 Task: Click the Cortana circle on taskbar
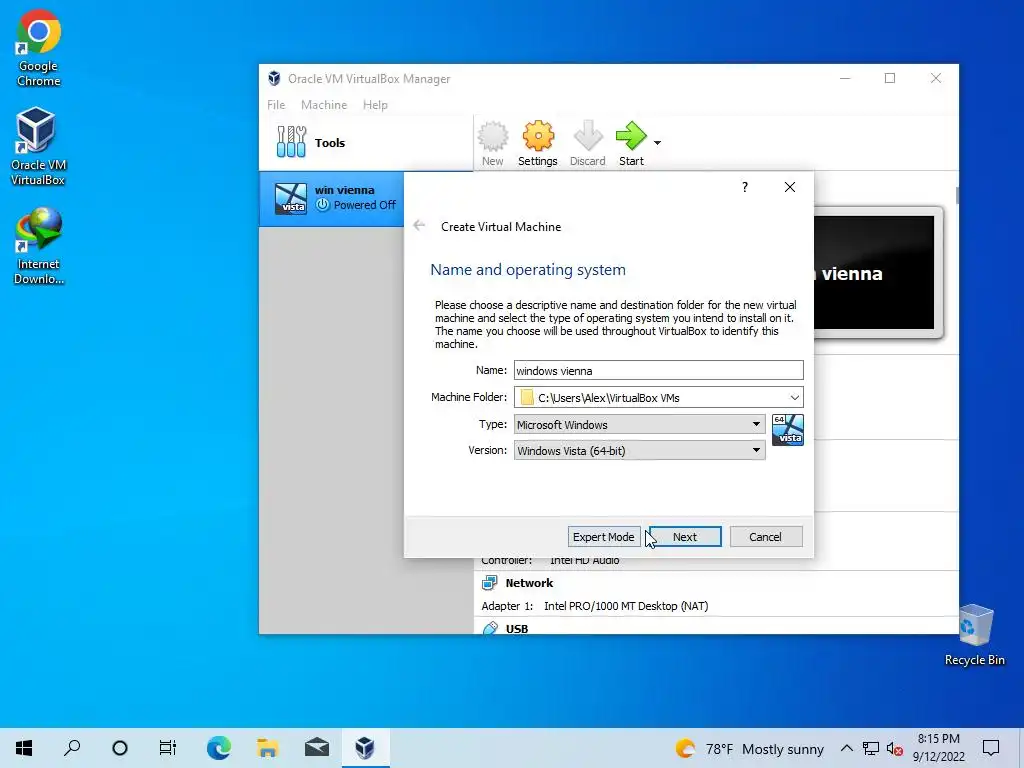click(120, 748)
